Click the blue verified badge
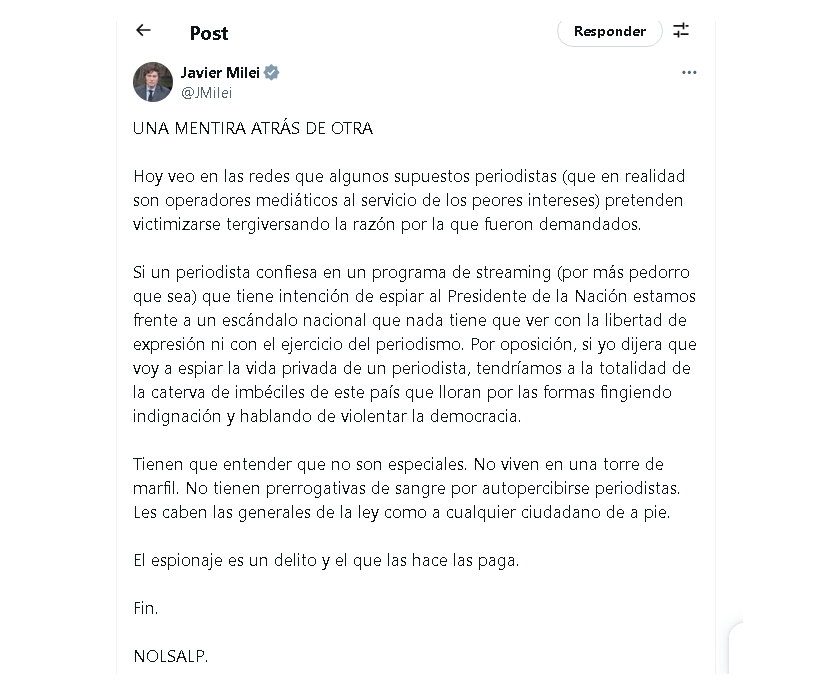This screenshot has width=831, height=693. click(272, 73)
